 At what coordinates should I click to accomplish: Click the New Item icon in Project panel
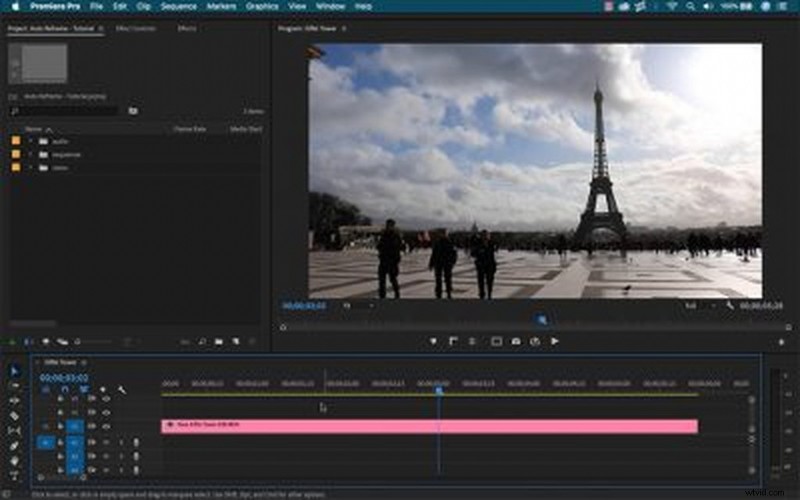coord(235,342)
